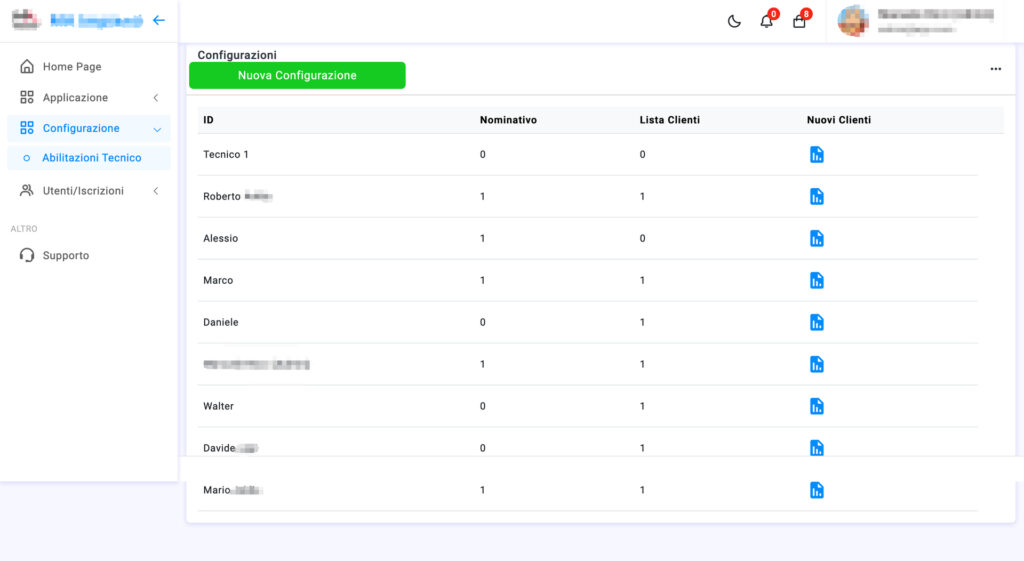Viewport: 1024px width, 561px height.
Task: Open the Nuovi Clienti report for Alessio
Action: tap(816, 238)
